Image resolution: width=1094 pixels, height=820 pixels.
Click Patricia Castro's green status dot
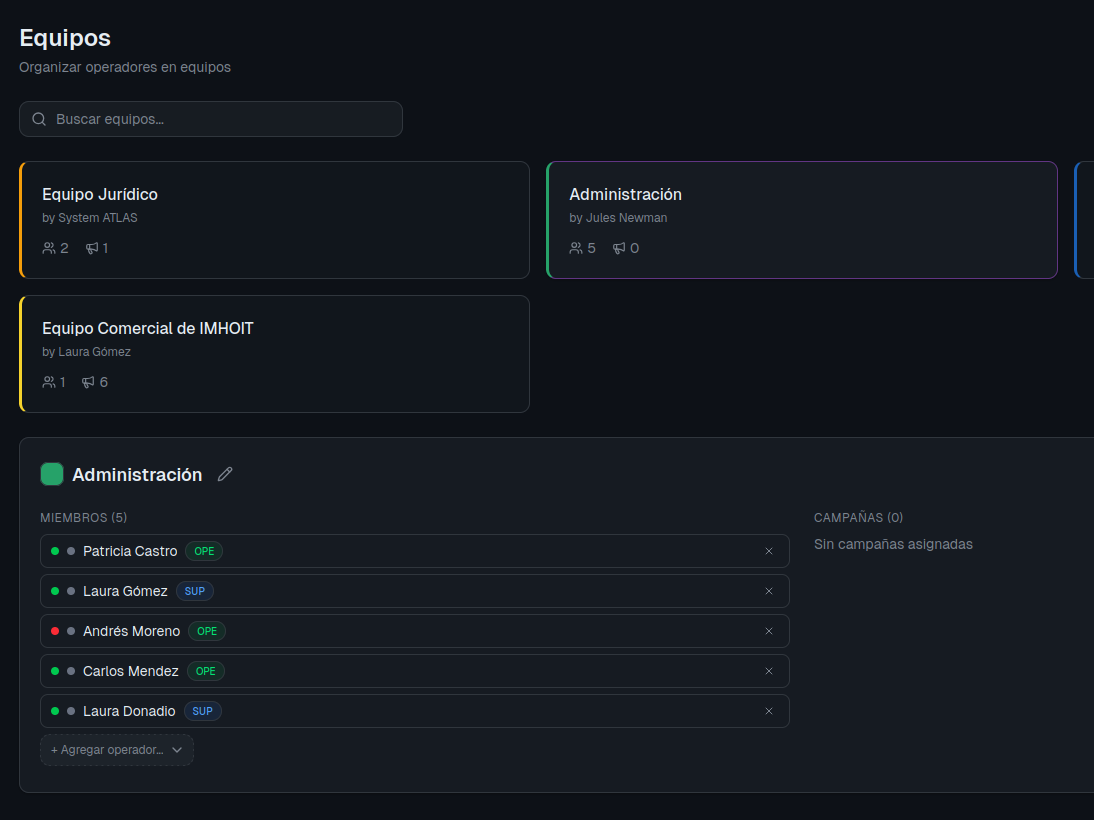55,551
